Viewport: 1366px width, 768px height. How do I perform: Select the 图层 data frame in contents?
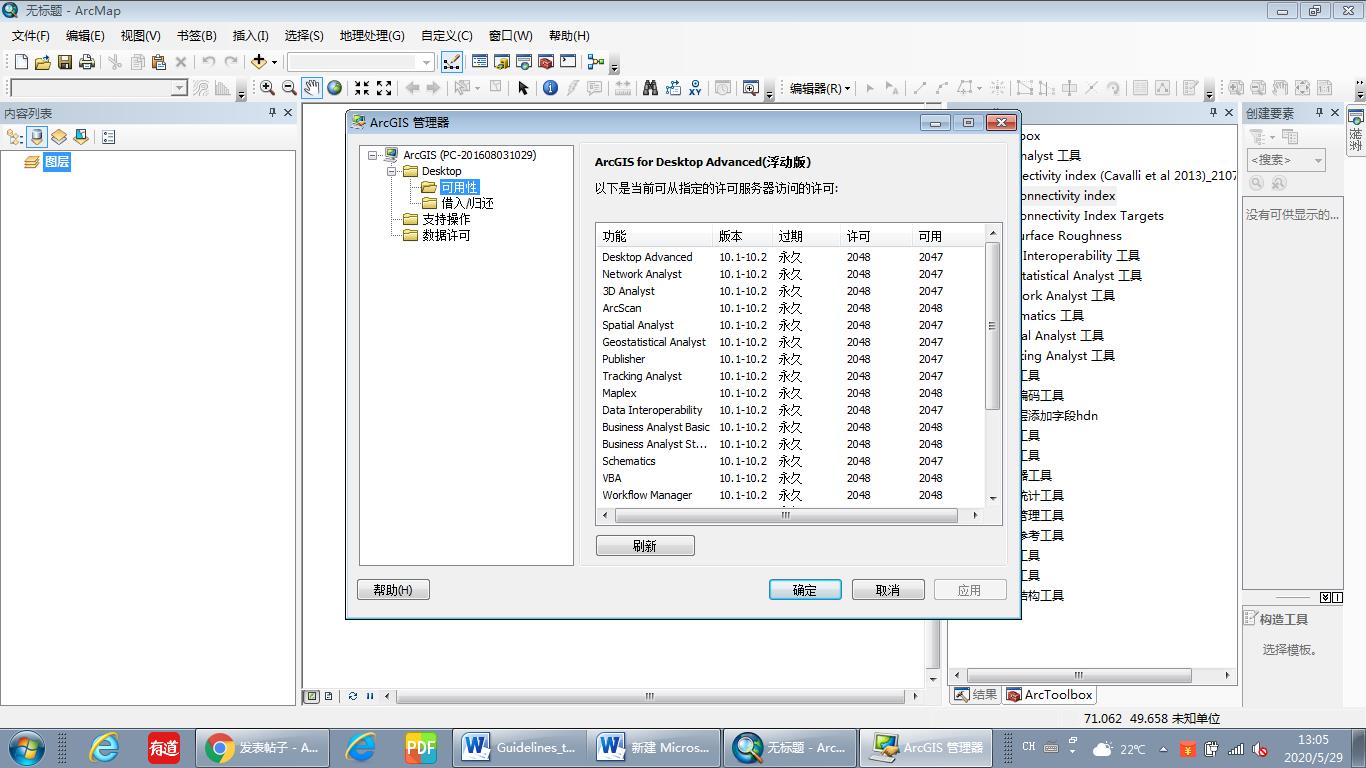click(57, 162)
